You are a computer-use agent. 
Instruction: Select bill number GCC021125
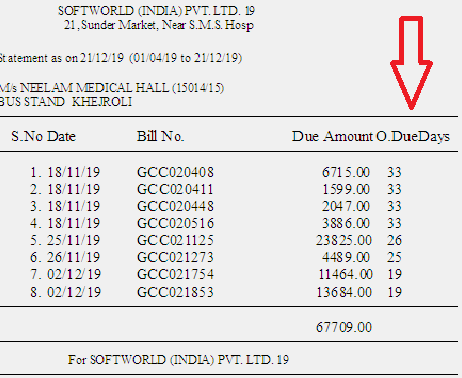click(175, 240)
